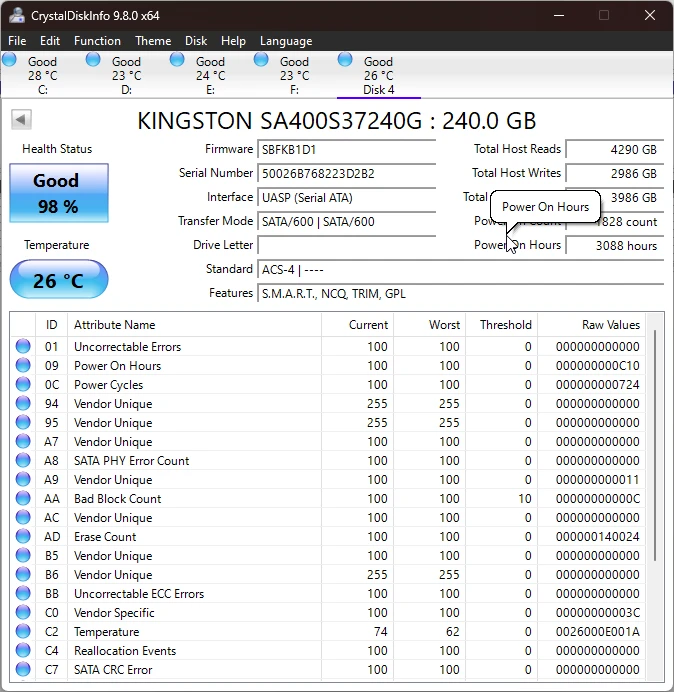Click status orb of attribute A7 row
This screenshot has height=692, width=674.
point(23,441)
